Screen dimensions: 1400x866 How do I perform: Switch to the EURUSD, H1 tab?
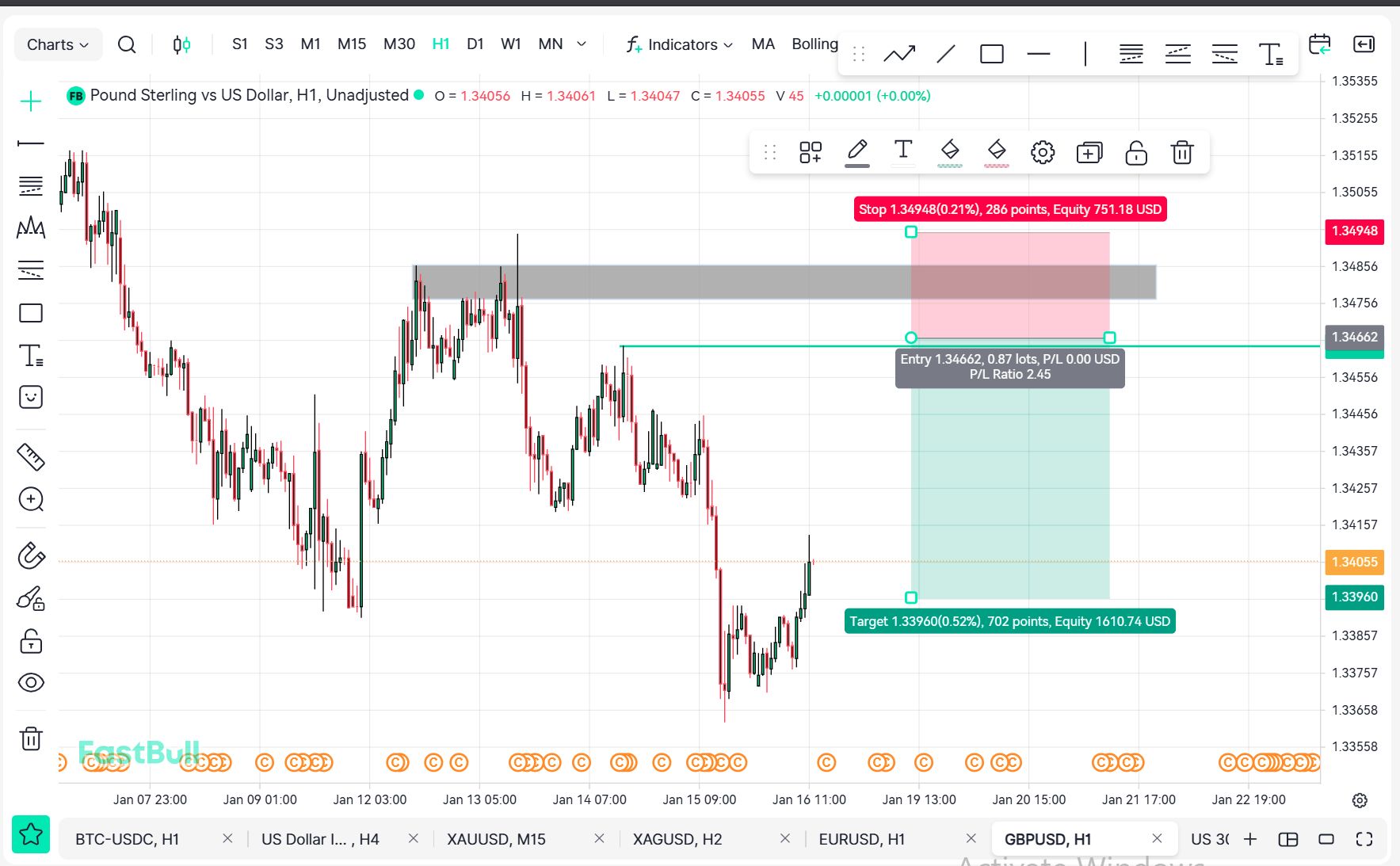[861, 839]
